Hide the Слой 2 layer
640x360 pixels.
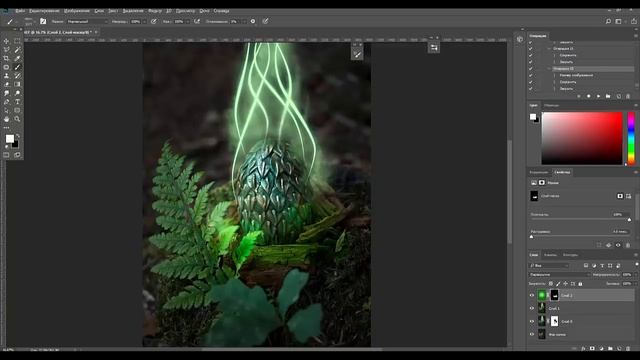[x=532, y=295]
